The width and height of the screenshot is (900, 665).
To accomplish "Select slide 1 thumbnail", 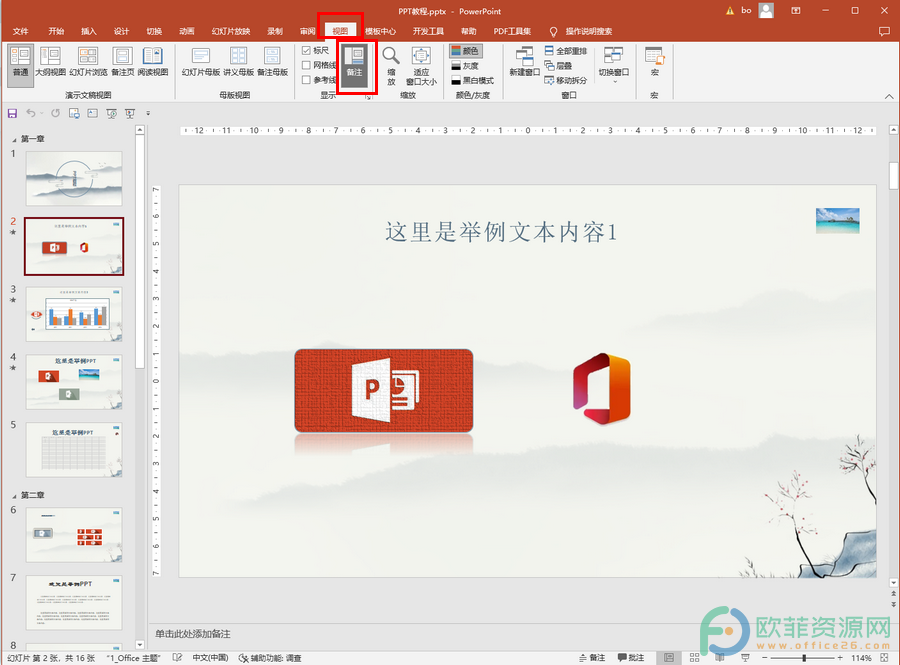I will (x=74, y=178).
